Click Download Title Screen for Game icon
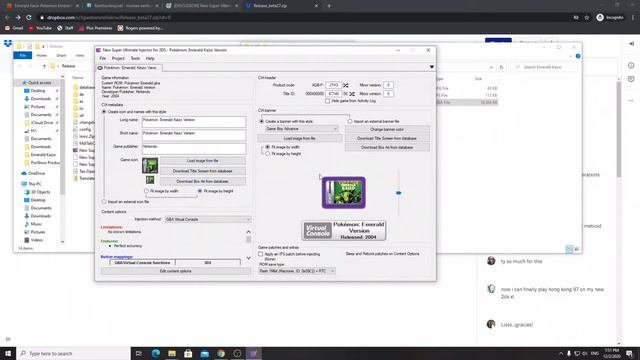Screen dimensions: 640x360 (x=203, y=171)
